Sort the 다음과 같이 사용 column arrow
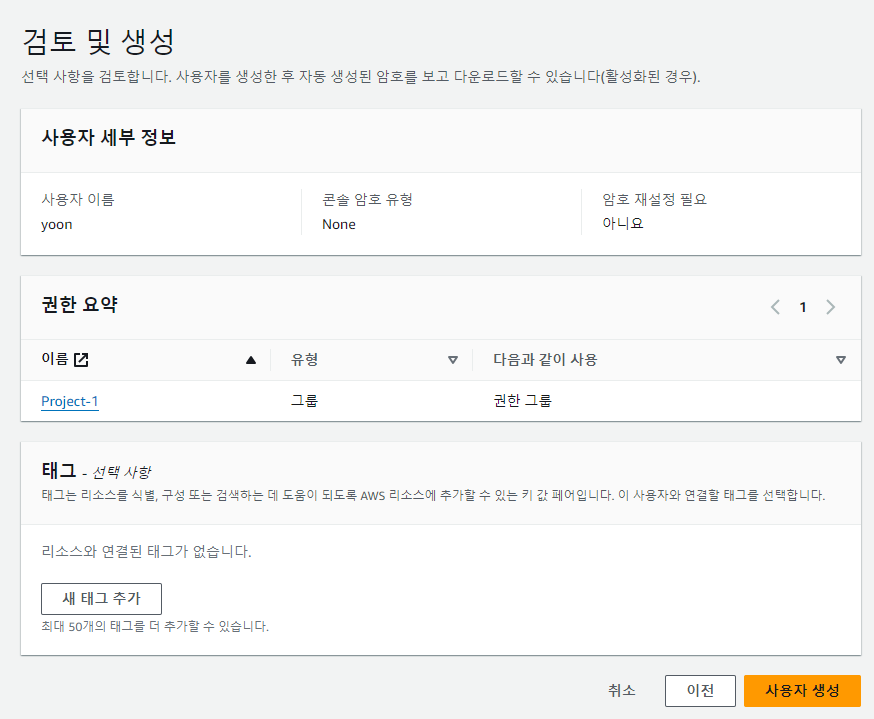This screenshot has height=719, width=874. click(841, 360)
